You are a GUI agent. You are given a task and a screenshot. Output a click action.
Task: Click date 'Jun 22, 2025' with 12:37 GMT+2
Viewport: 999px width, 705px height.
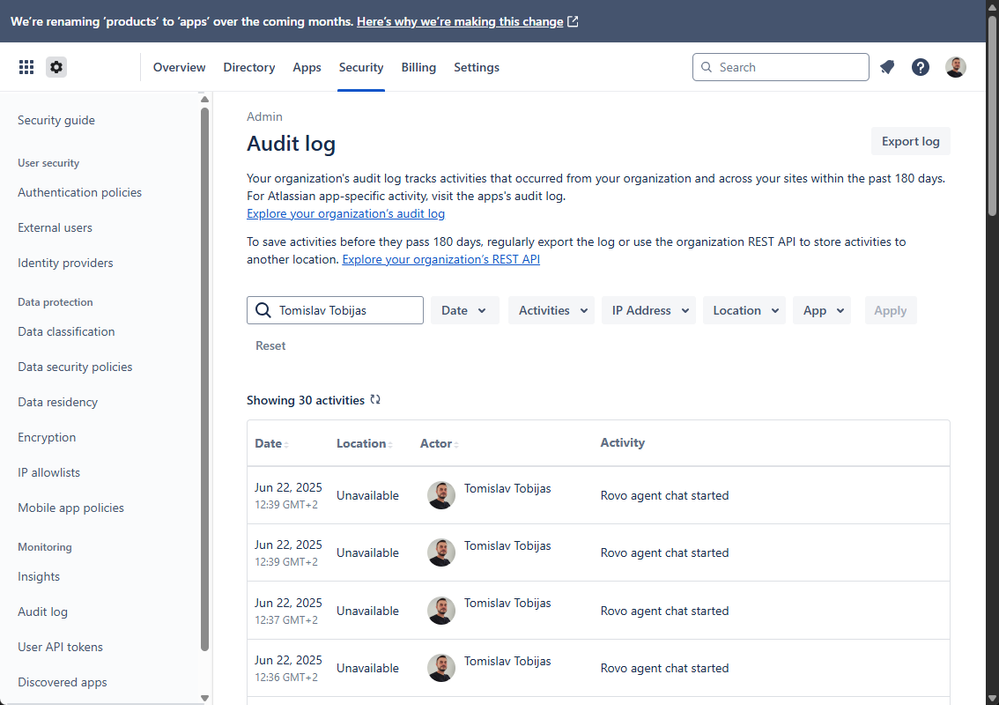pyautogui.click(x=289, y=602)
